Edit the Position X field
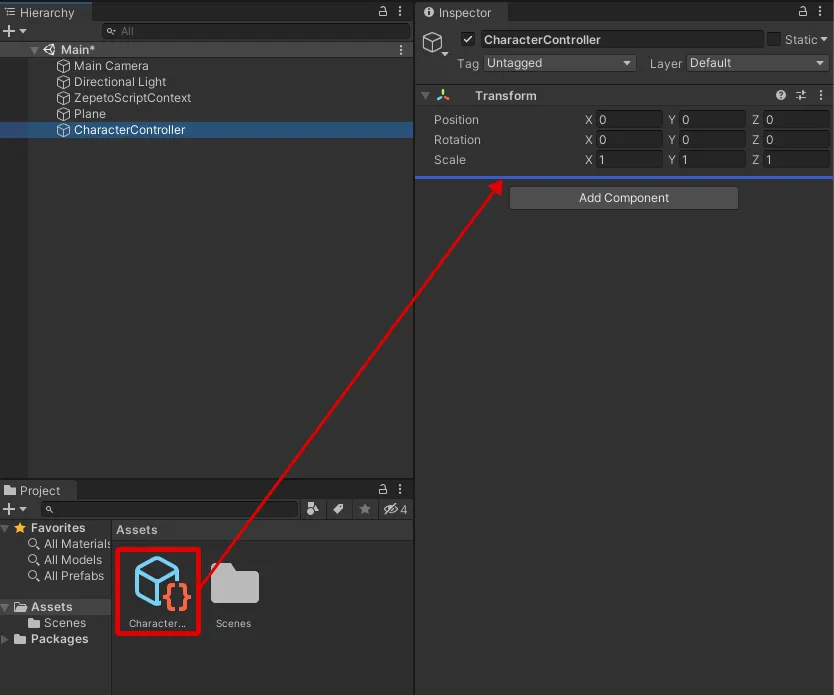This screenshot has height=695, width=834. pos(630,120)
